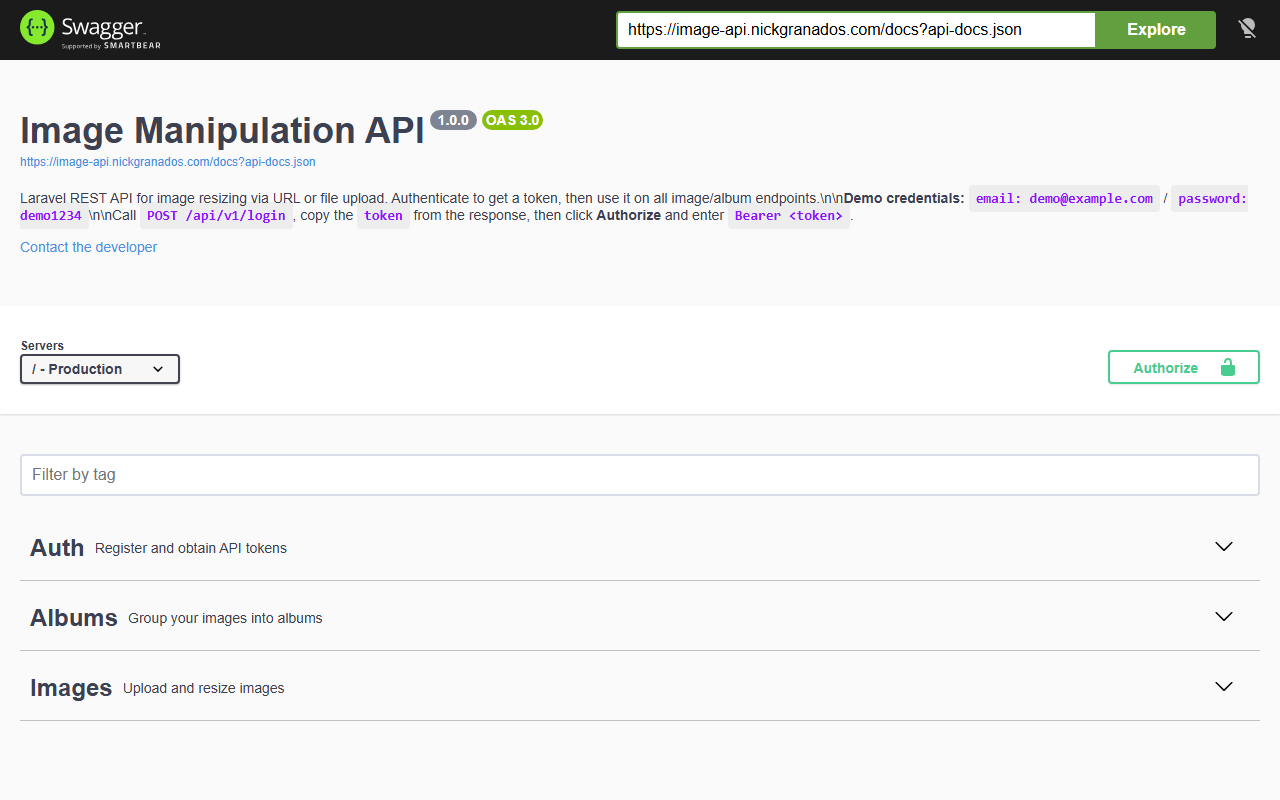Click the 'email: demo@example.com' code text

1064,199
